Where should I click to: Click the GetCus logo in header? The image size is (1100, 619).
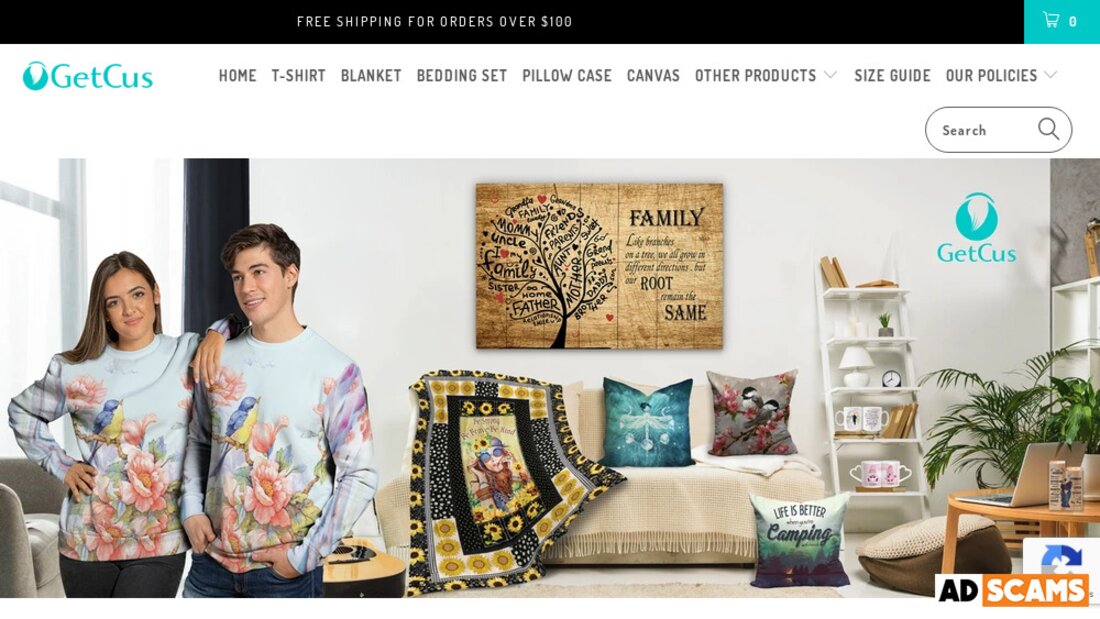point(88,76)
